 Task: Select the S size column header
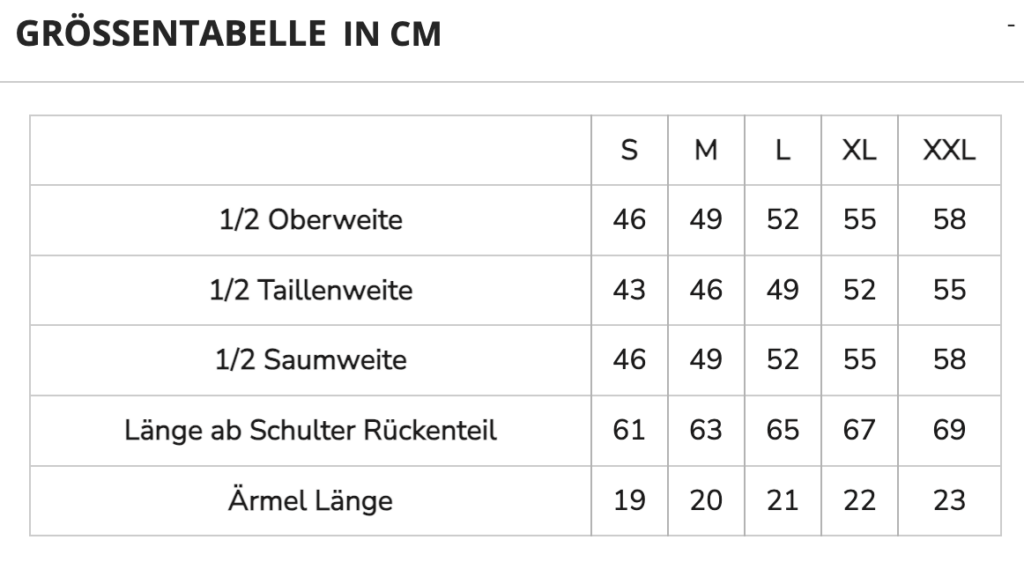[x=629, y=150]
